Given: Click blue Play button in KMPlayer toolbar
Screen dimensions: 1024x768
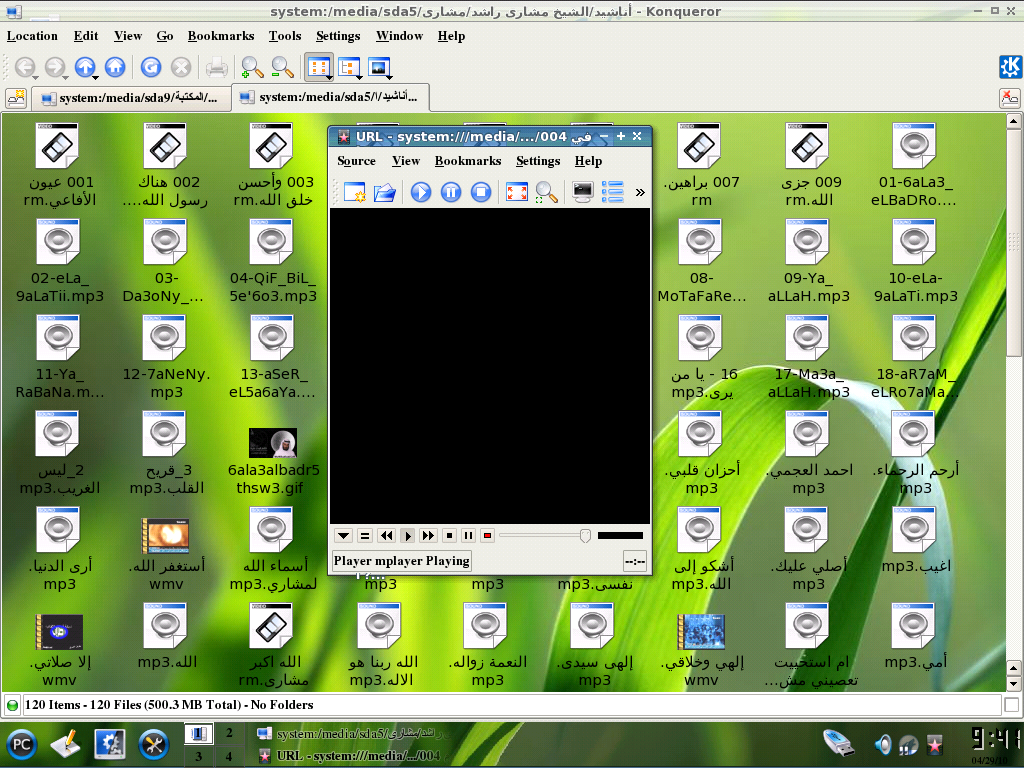Looking at the screenshot, I should [x=421, y=192].
